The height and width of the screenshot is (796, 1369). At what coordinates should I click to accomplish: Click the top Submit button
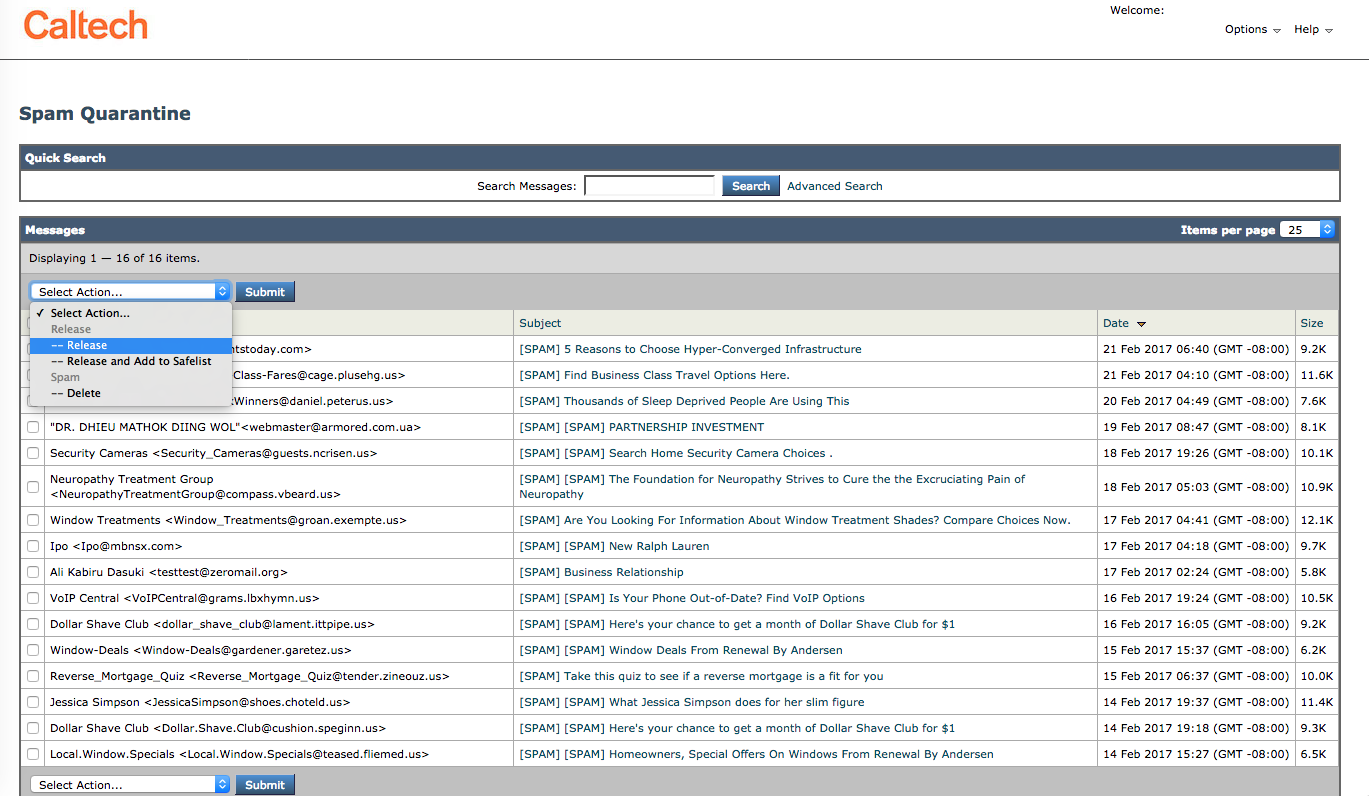click(x=265, y=292)
